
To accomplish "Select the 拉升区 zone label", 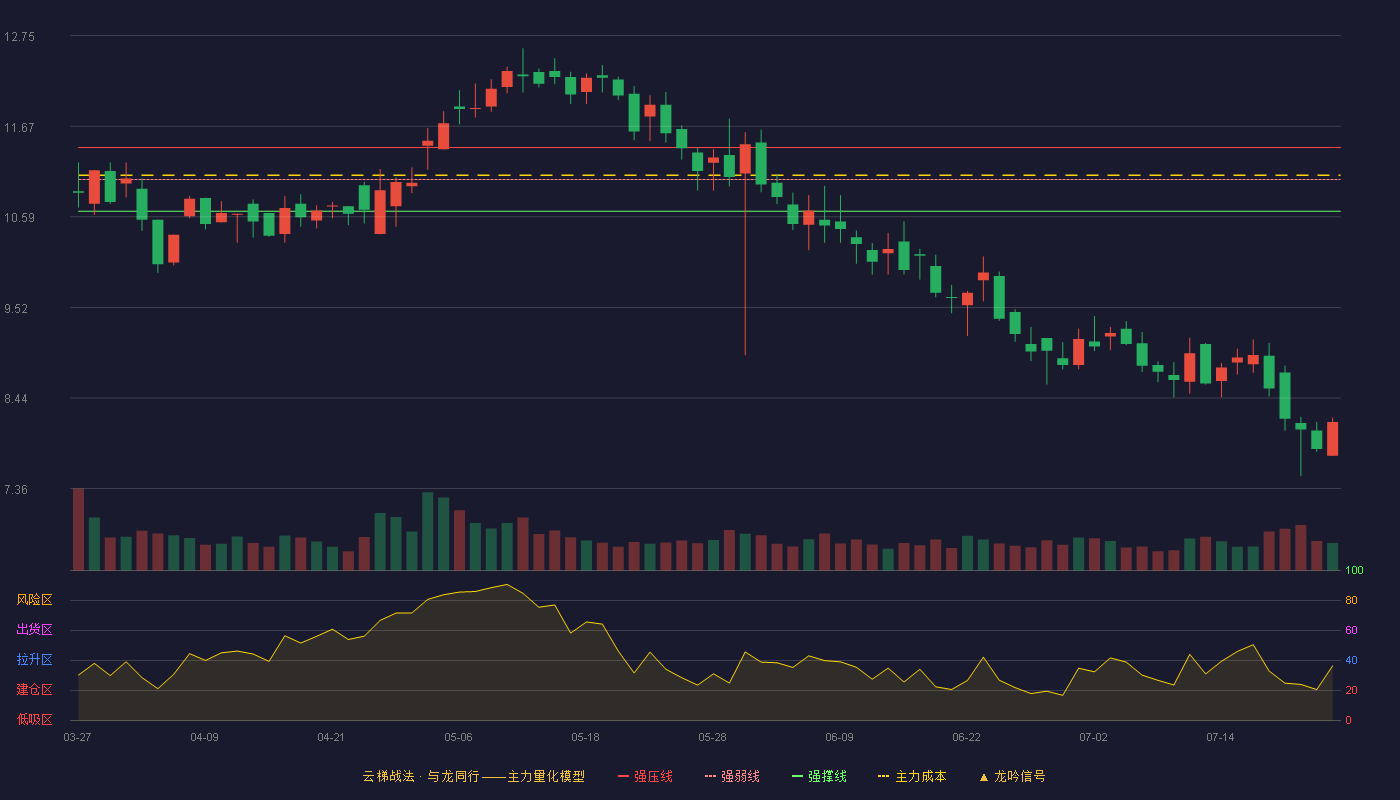I will [x=34, y=660].
